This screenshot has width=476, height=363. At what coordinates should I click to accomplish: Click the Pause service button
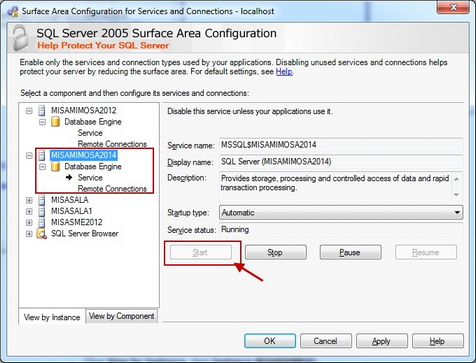point(350,252)
